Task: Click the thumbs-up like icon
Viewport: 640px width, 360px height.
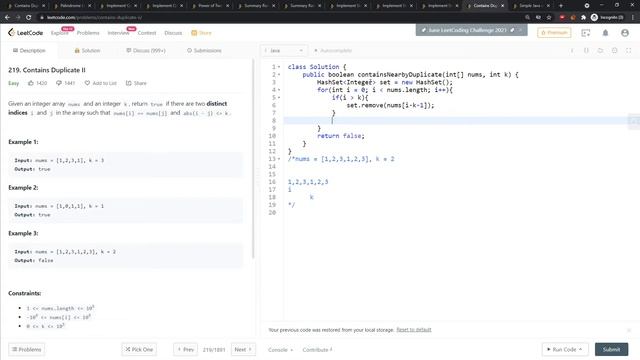Action: (31, 83)
